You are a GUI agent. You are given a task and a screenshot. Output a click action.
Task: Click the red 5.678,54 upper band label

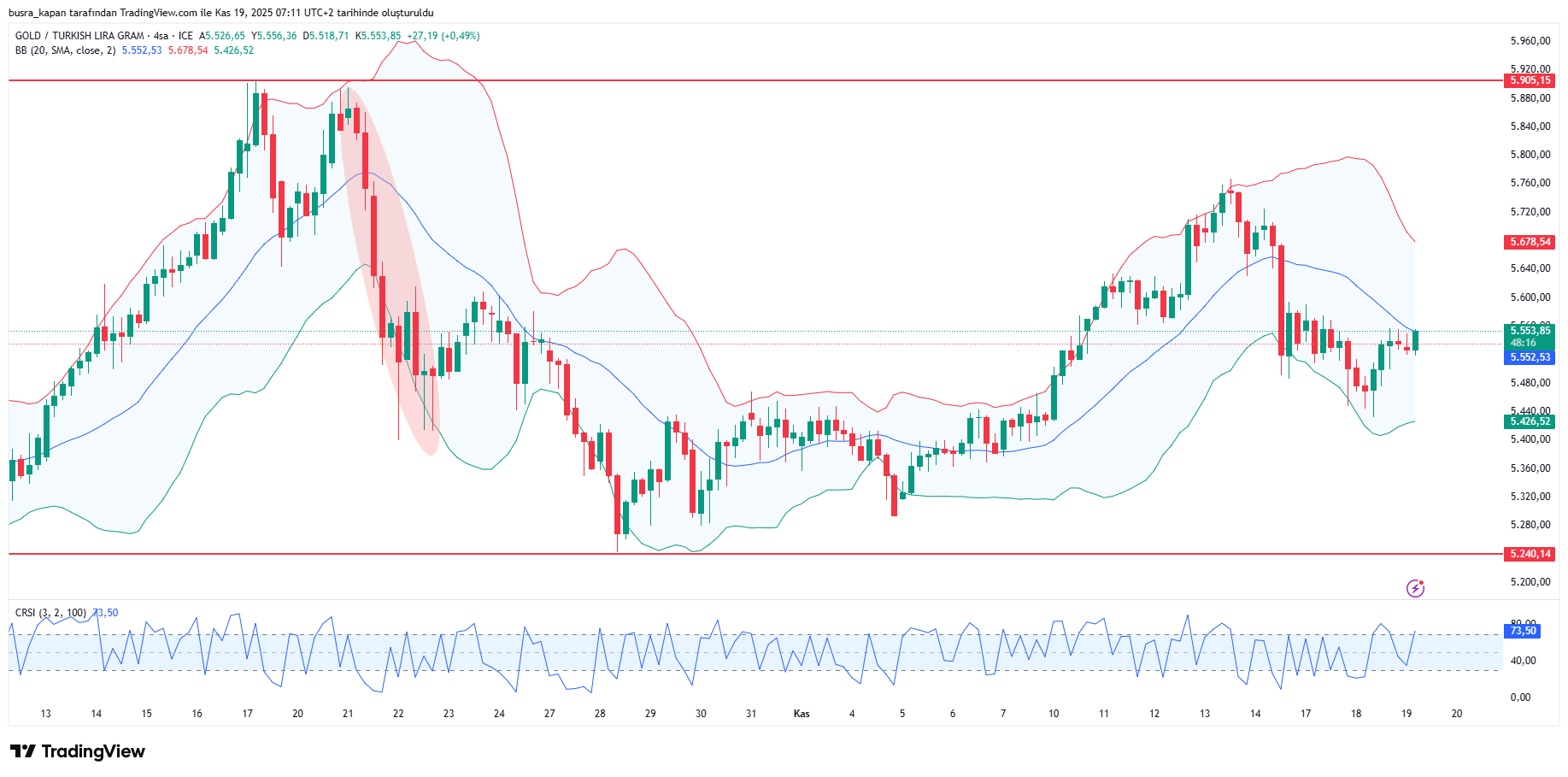click(x=1530, y=242)
